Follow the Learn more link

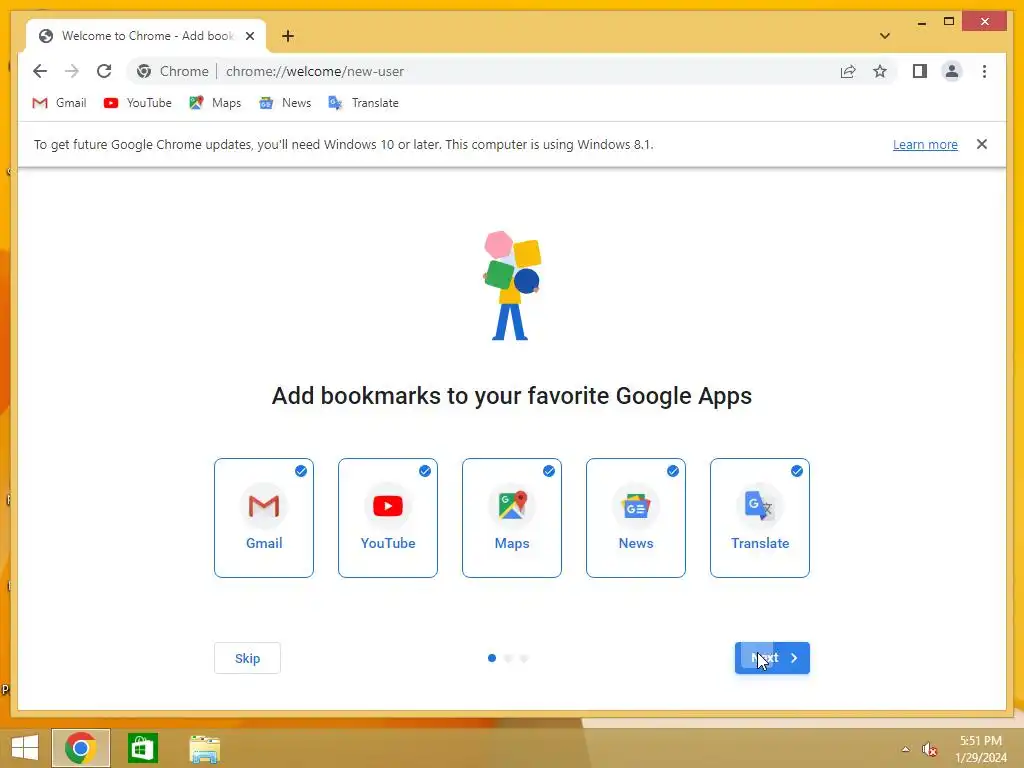(x=925, y=144)
